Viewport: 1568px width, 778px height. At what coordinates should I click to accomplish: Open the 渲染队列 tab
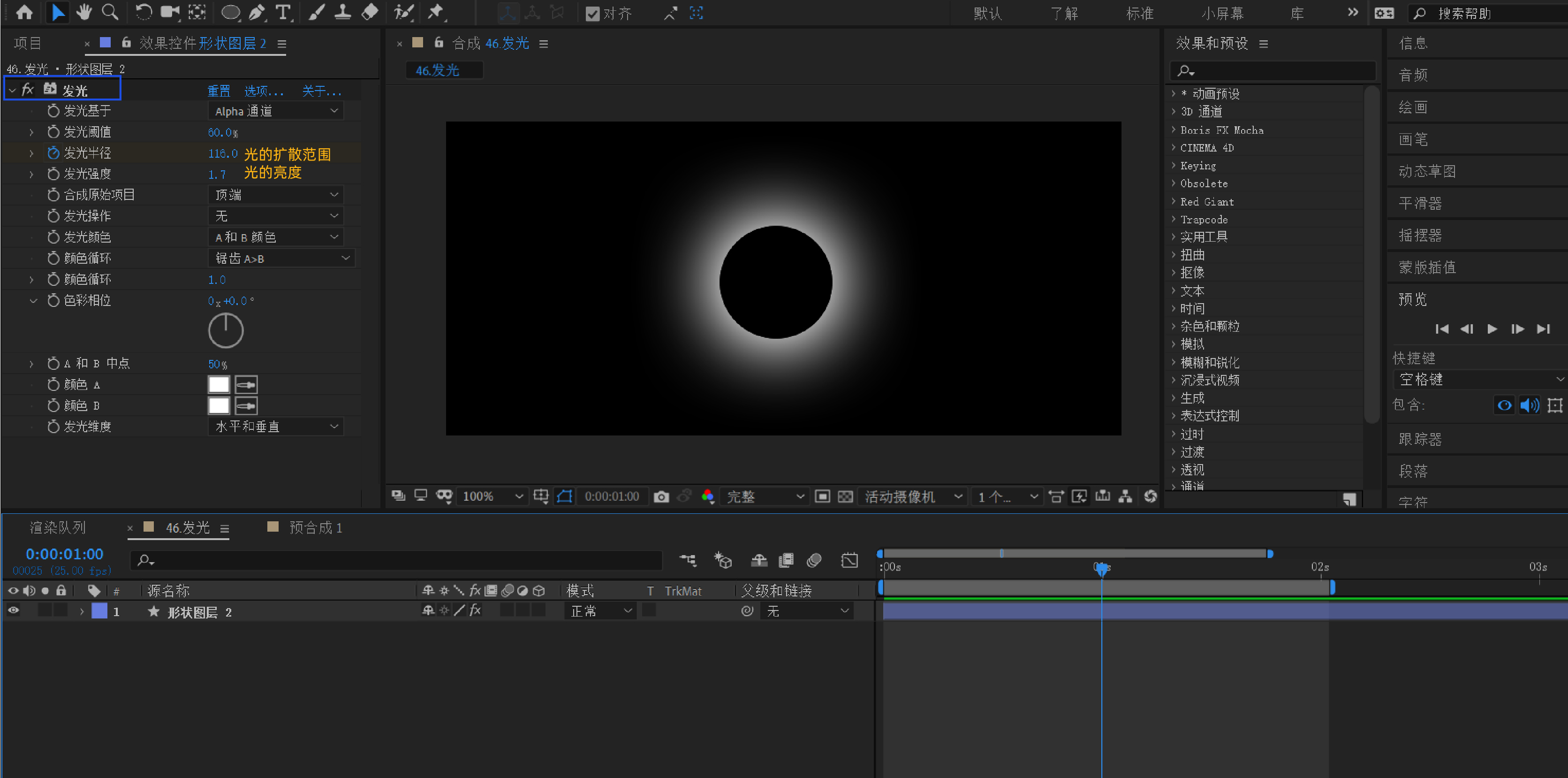coord(58,528)
